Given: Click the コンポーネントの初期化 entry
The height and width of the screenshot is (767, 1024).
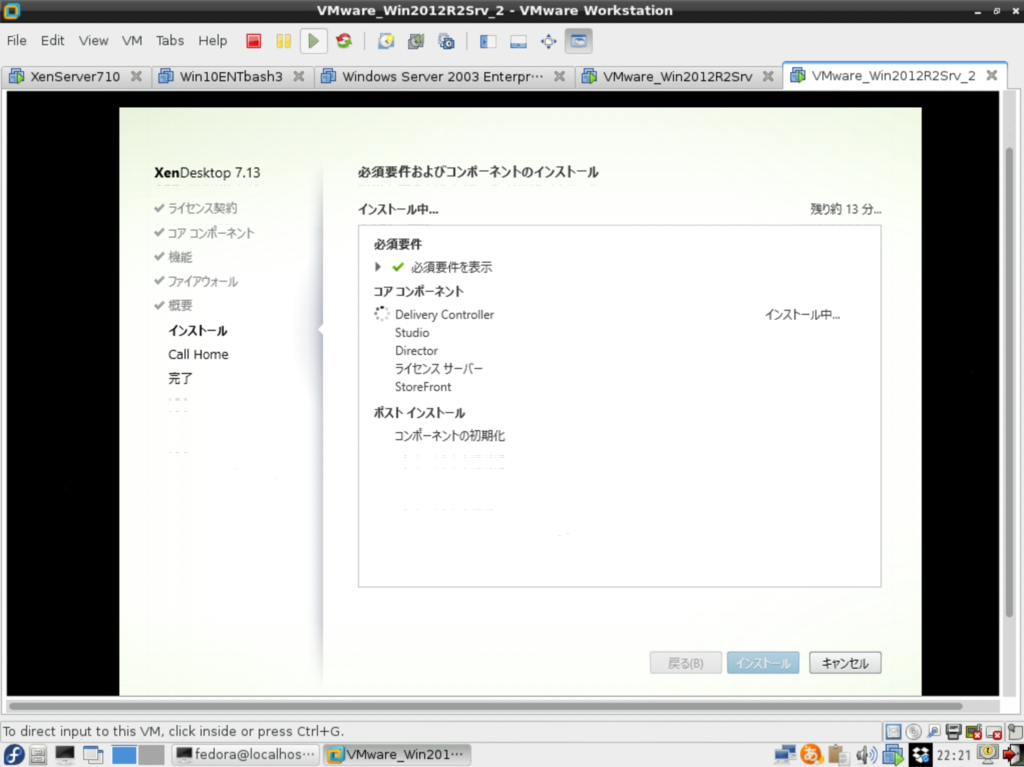Looking at the screenshot, I should pos(449,436).
